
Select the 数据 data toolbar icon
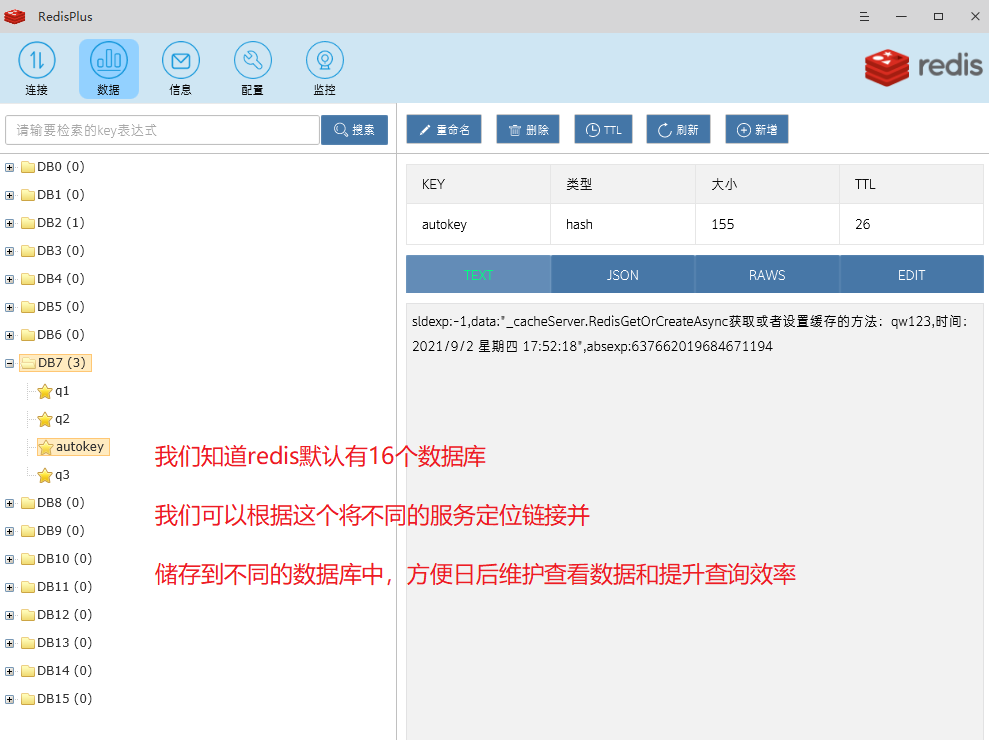pyautogui.click(x=108, y=68)
